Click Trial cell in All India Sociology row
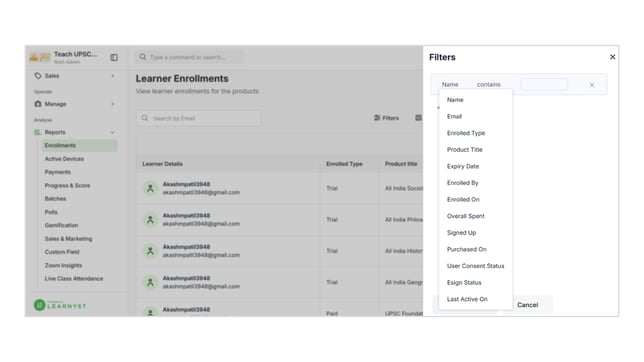This screenshot has width=644, height=362. [x=332, y=188]
